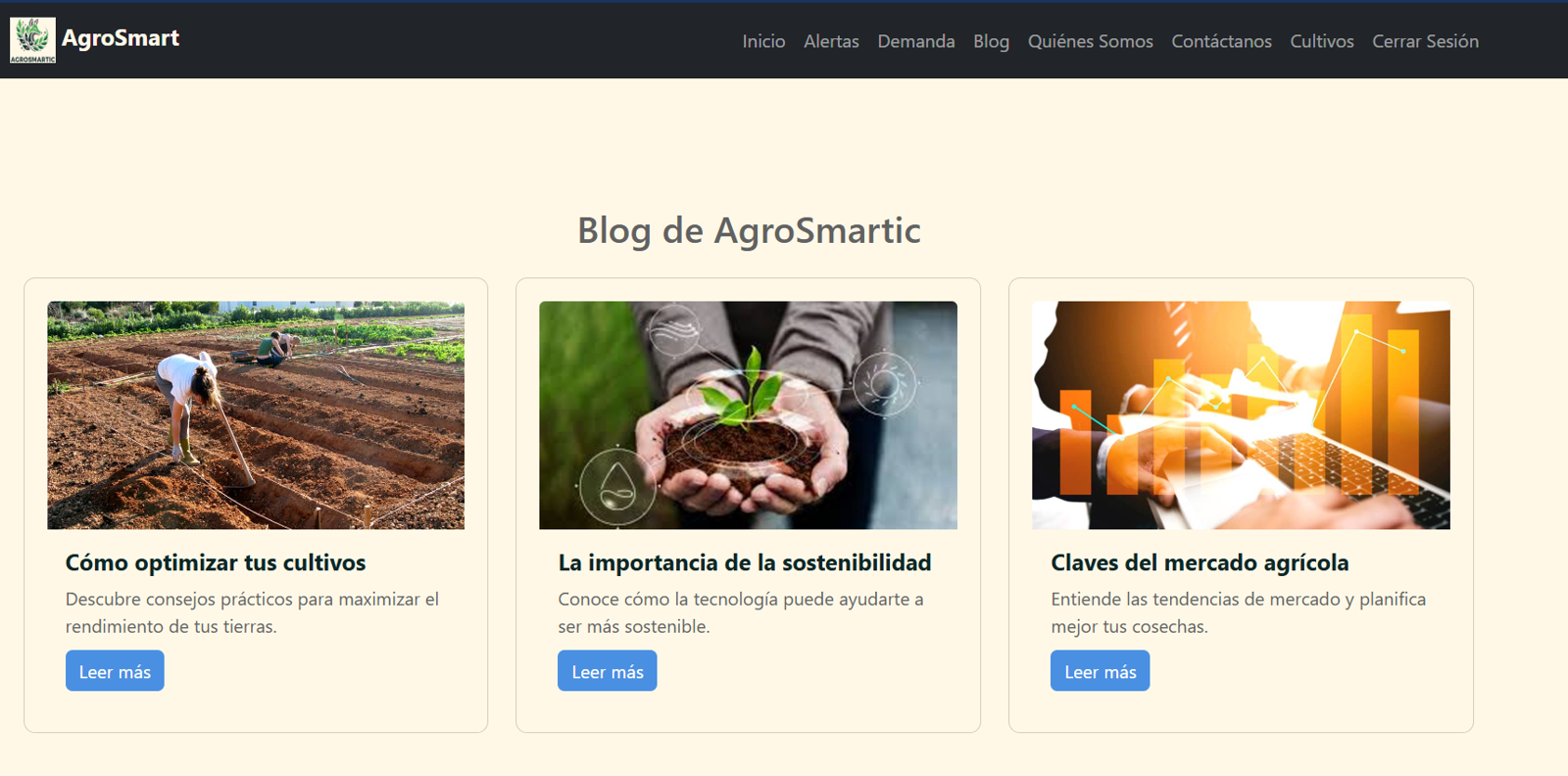Open the orange market chart image

(1241, 415)
